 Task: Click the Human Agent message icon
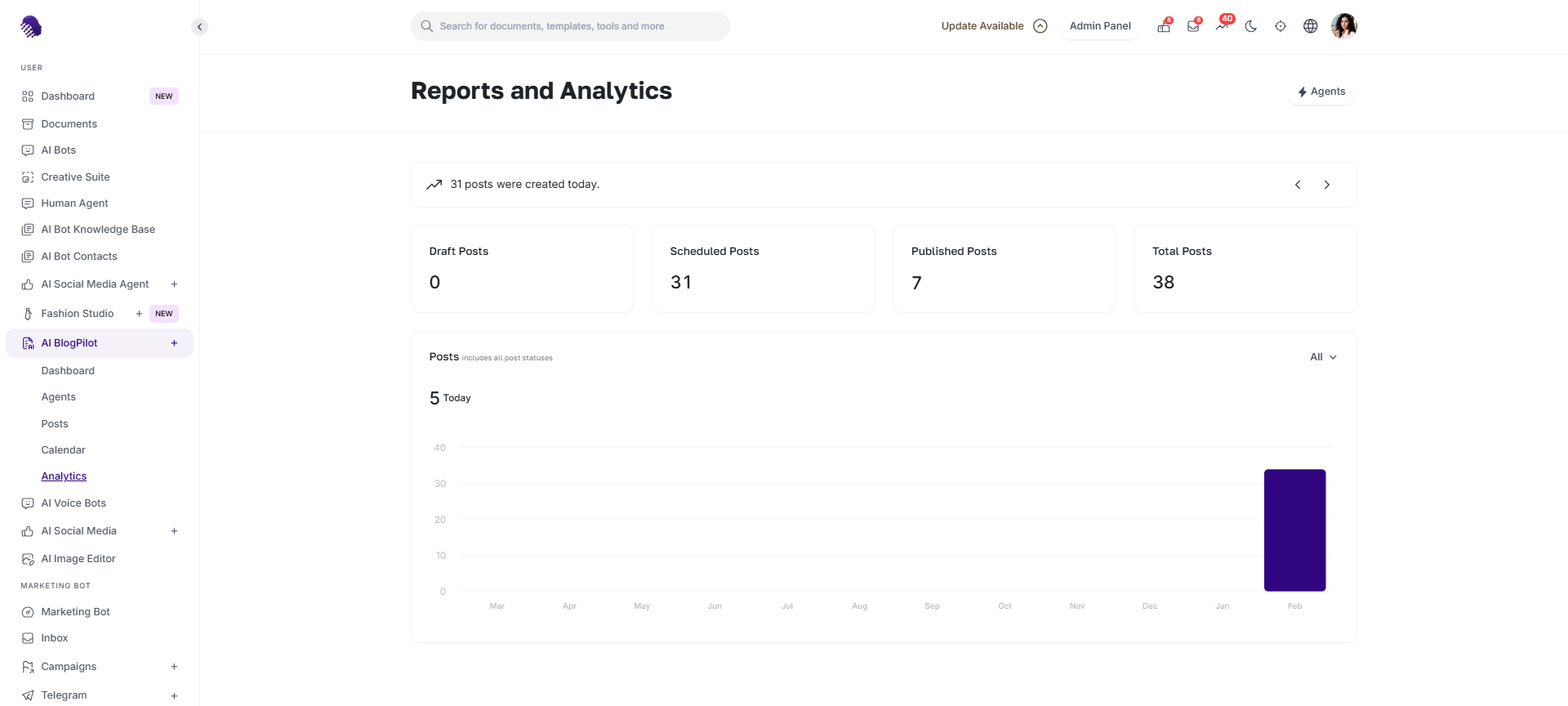(28, 203)
